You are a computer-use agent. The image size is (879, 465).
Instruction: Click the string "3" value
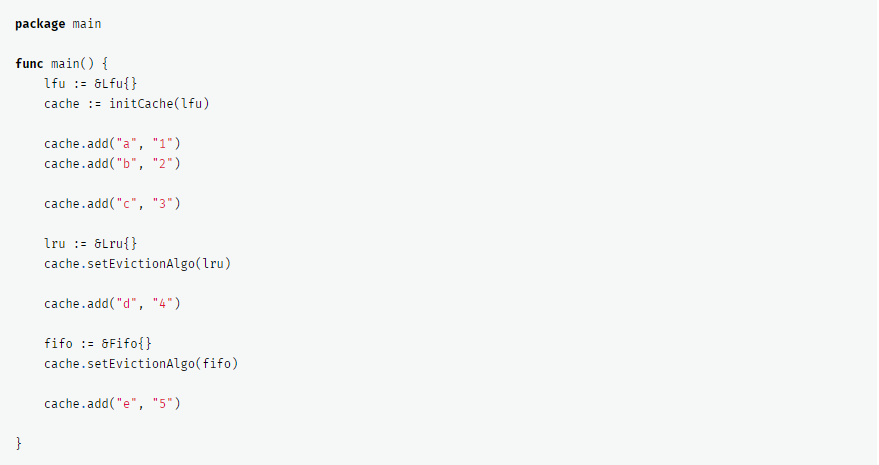162,203
